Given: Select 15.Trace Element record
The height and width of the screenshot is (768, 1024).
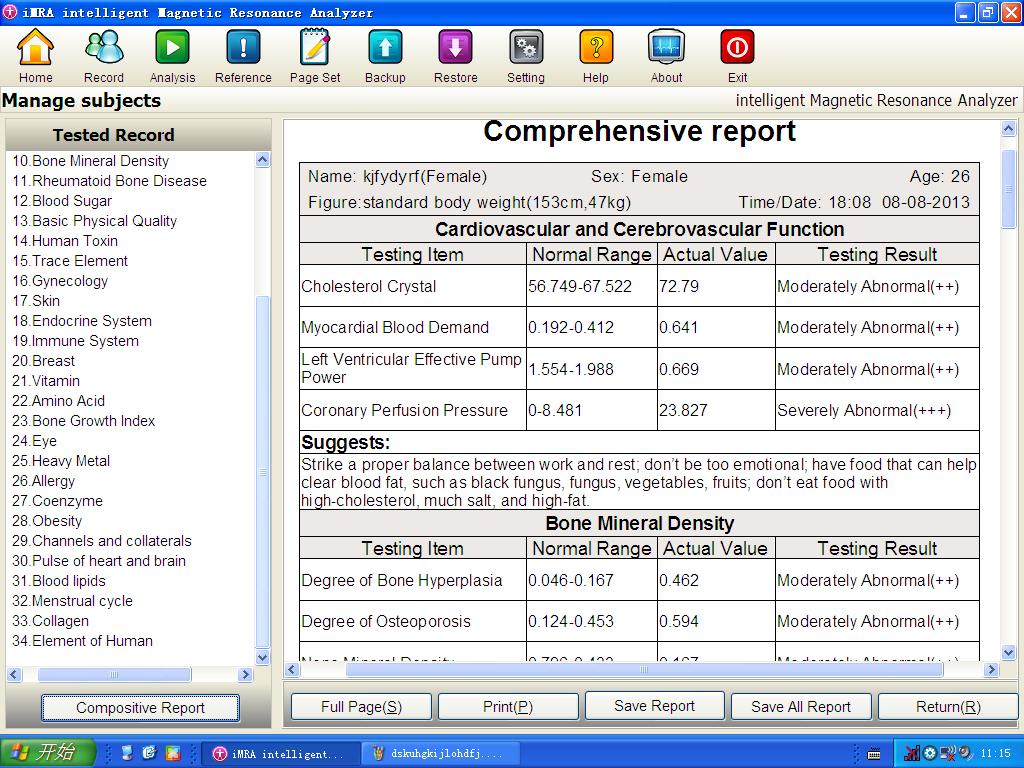Looking at the screenshot, I should click(x=70, y=261).
